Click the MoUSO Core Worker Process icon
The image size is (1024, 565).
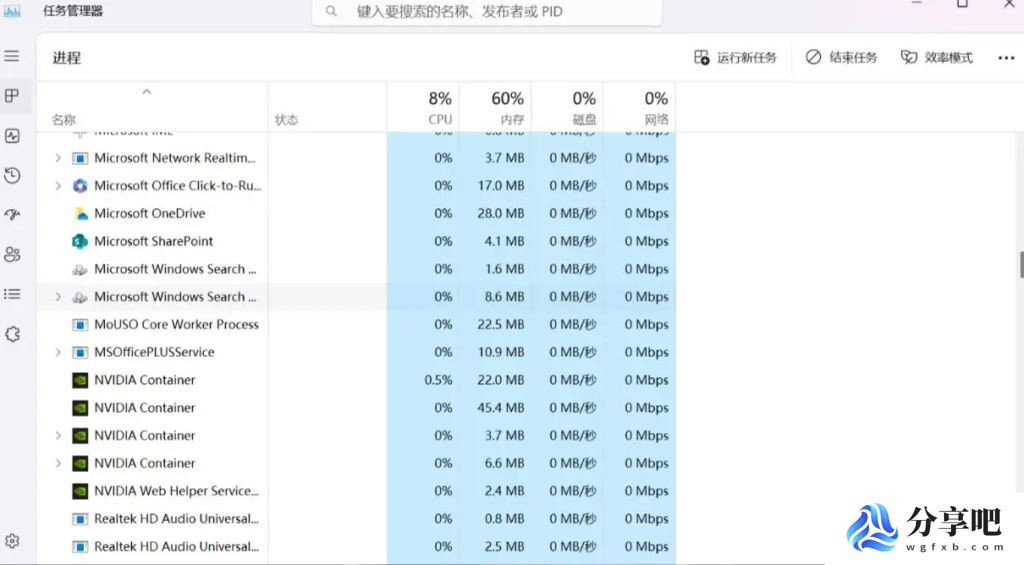[80, 325]
